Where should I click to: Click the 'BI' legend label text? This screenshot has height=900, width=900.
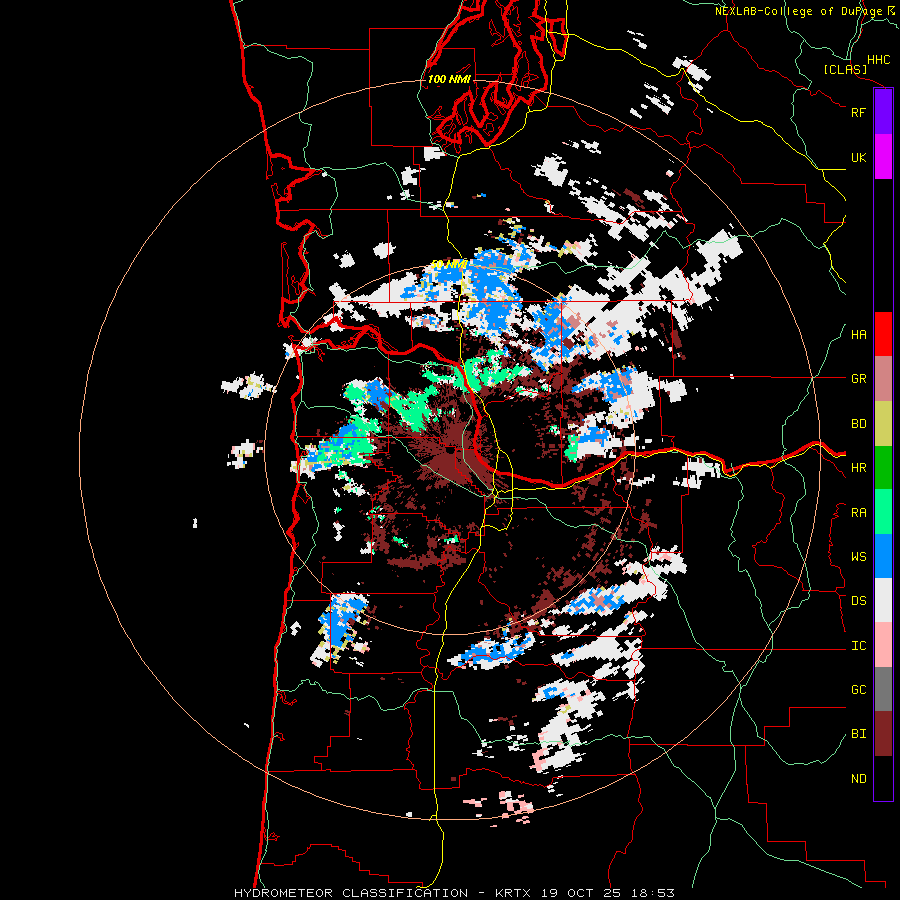[858, 734]
